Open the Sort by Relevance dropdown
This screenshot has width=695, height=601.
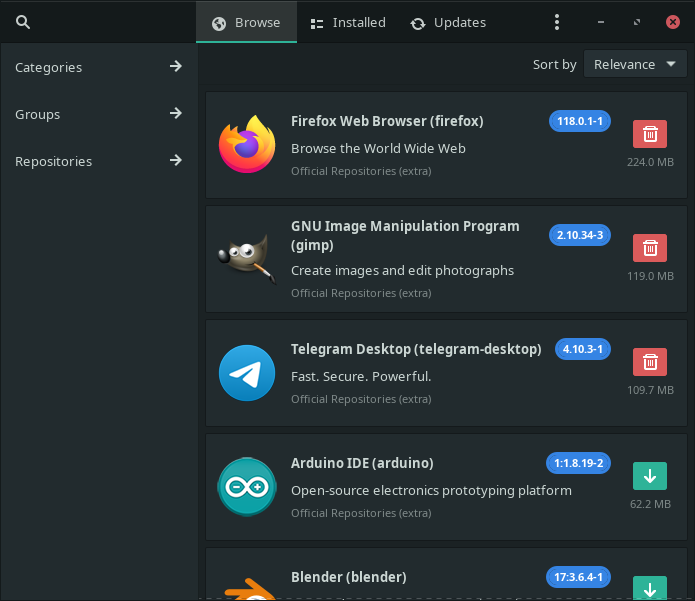point(635,64)
